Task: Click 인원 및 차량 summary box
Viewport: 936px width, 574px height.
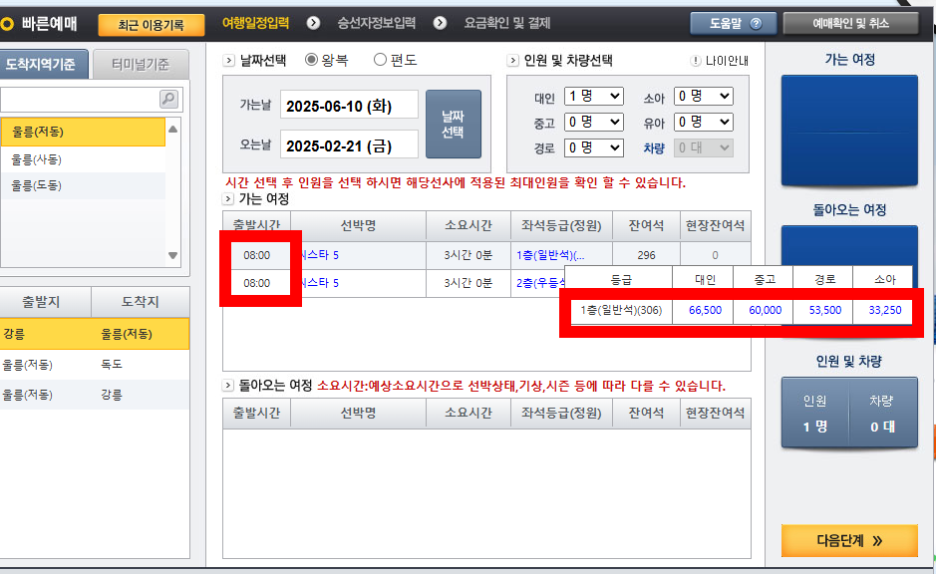Action: click(849, 412)
